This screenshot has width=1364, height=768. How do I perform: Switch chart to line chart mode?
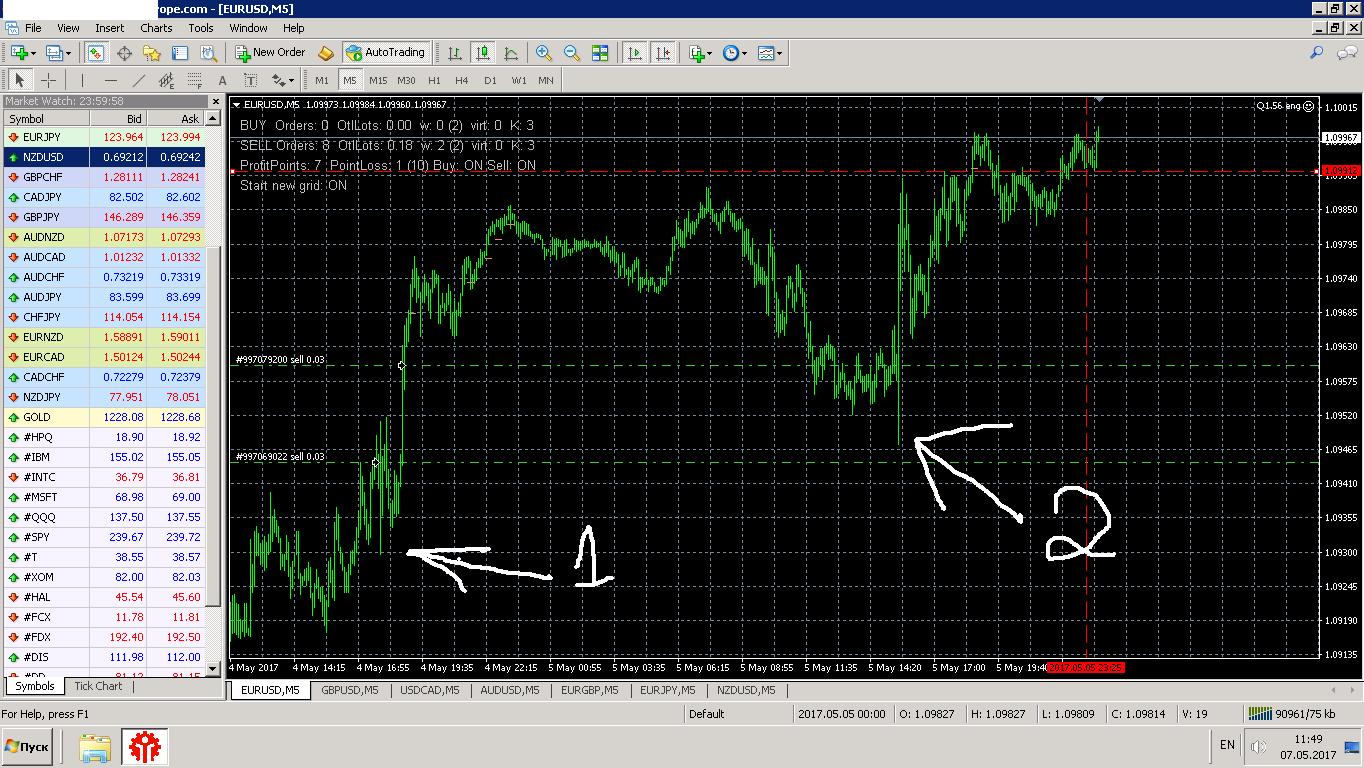tap(511, 53)
